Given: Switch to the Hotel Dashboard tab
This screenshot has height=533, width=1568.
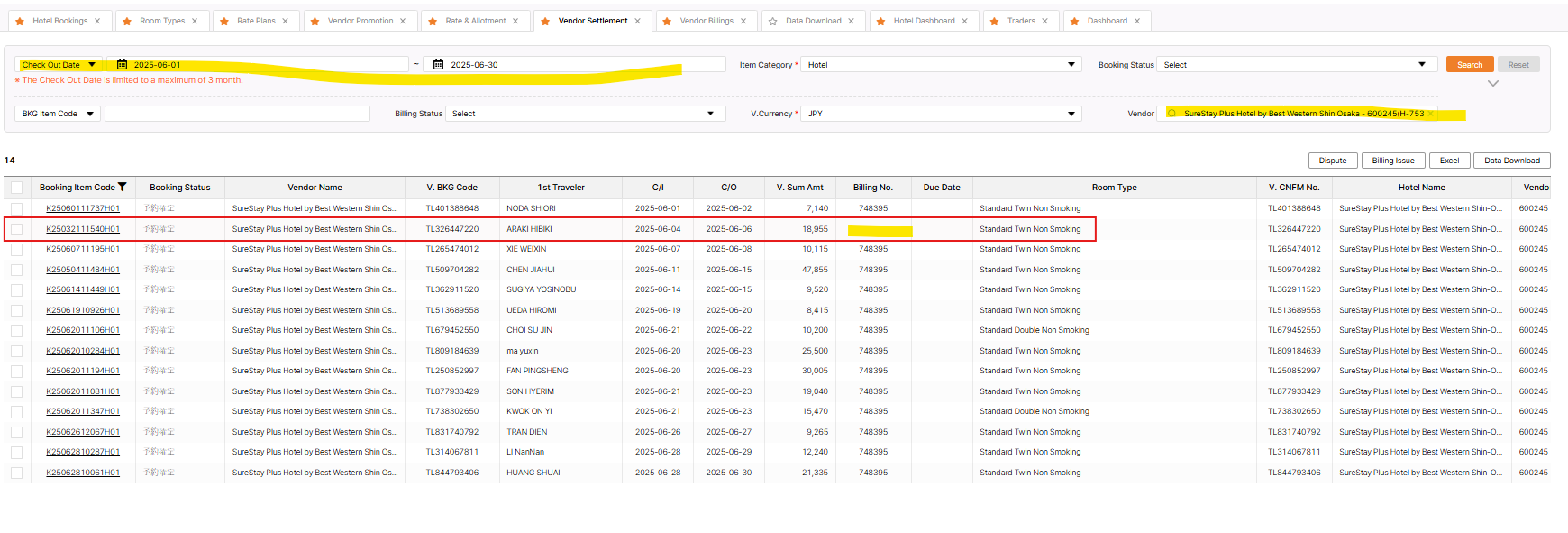Looking at the screenshot, I should tap(924, 21).
